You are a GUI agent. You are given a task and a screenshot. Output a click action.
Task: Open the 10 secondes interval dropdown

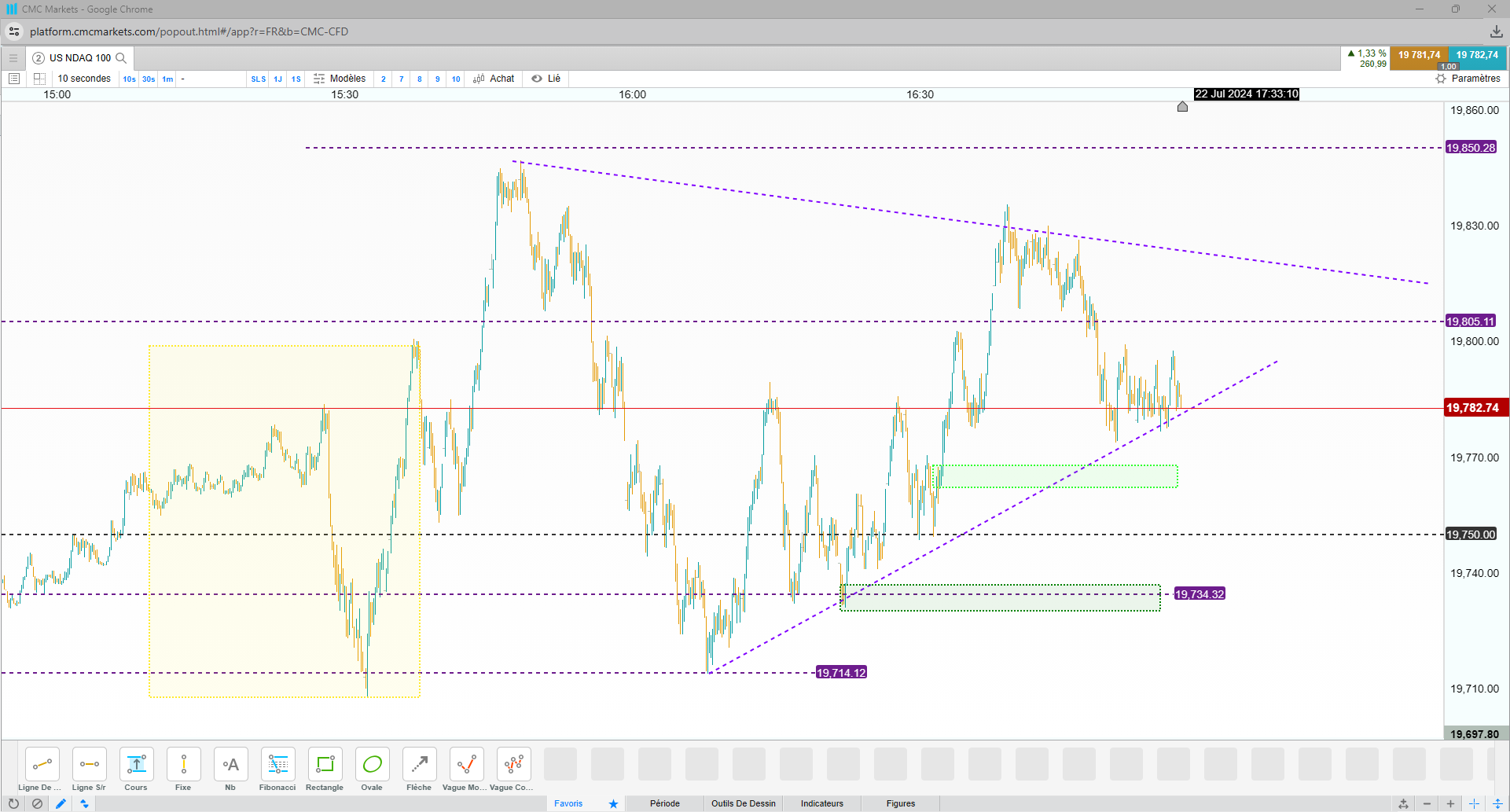84,79
